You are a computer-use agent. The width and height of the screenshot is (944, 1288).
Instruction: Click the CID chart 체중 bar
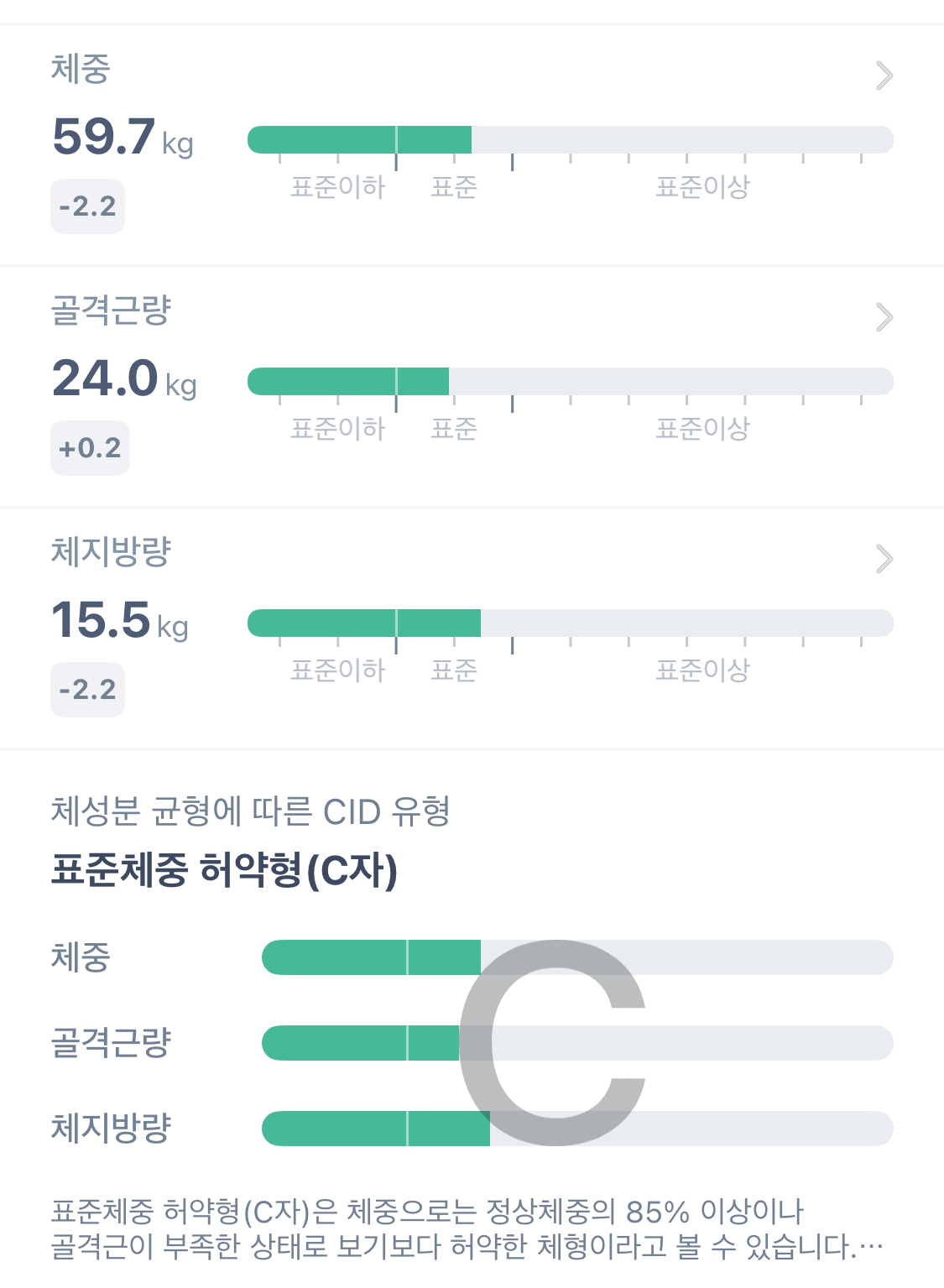pos(371,957)
